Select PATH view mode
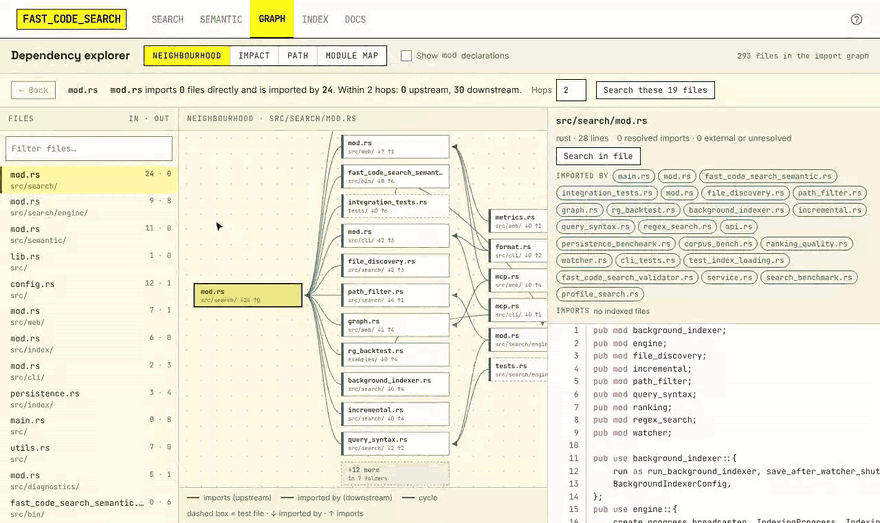This screenshot has height=523, width=880. click(297, 56)
